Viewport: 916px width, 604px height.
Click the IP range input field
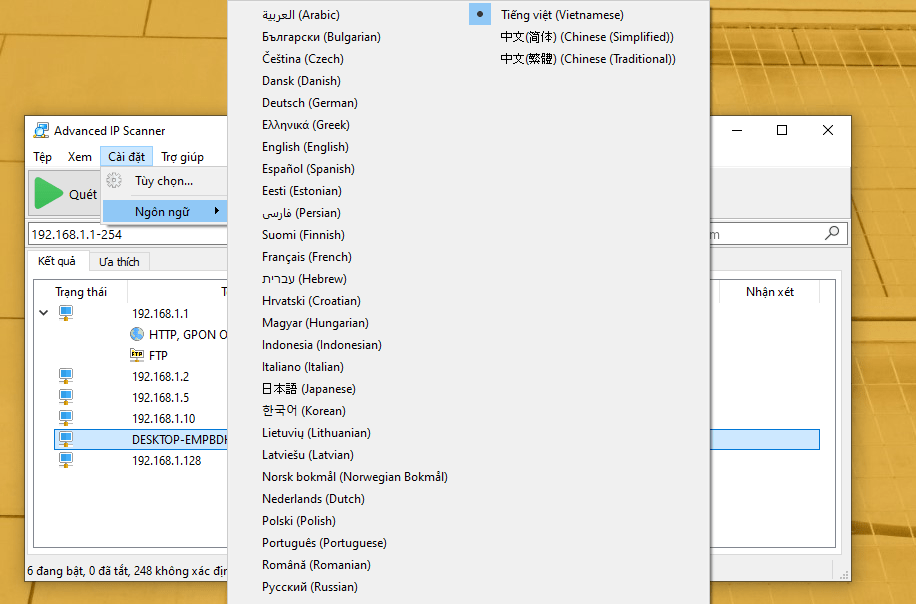click(x=127, y=234)
